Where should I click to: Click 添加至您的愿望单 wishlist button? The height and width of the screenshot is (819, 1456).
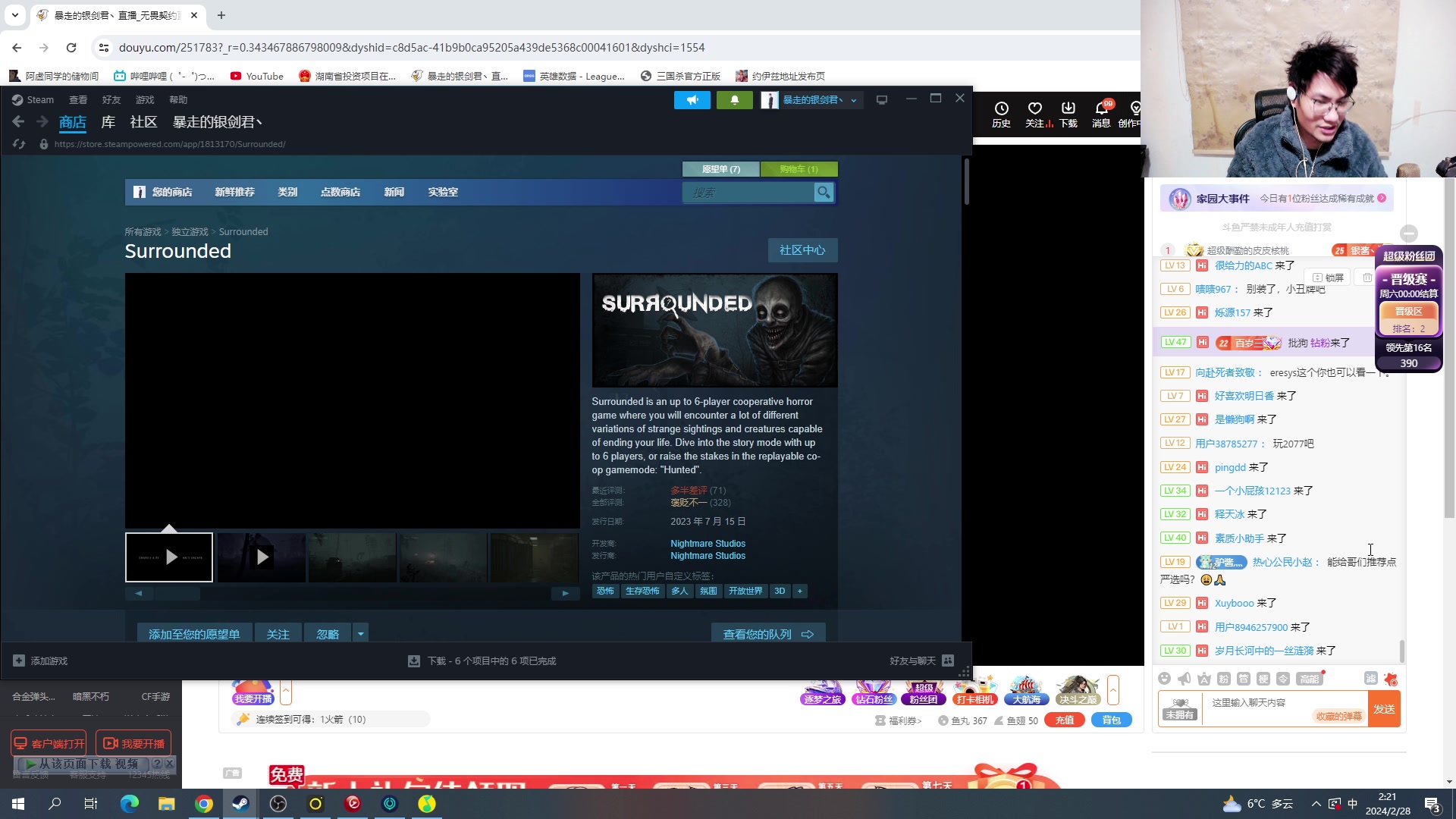pyautogui.click(x=194, y=634)
